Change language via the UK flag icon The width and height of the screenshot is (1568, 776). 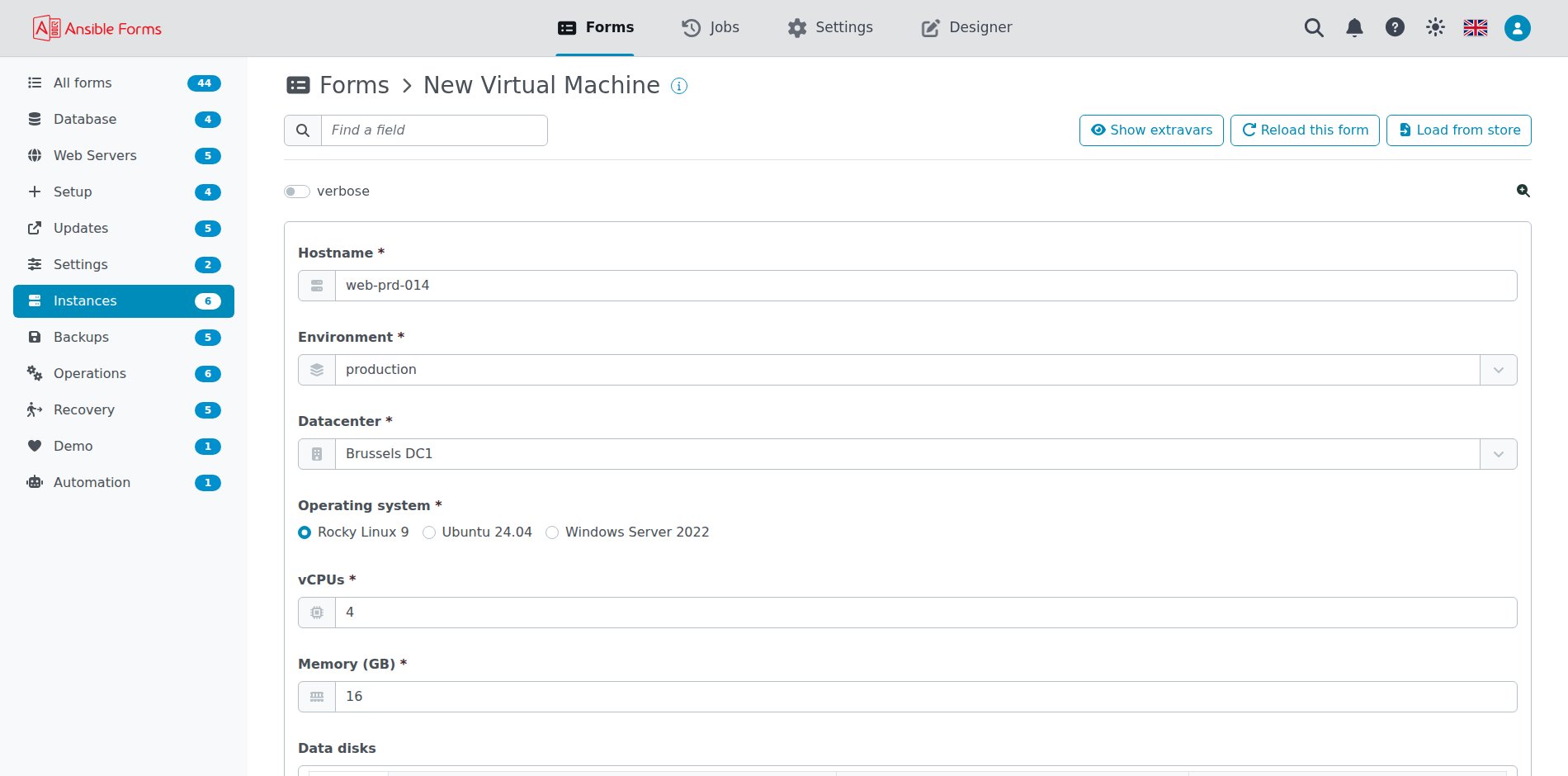coord(1476,27)
